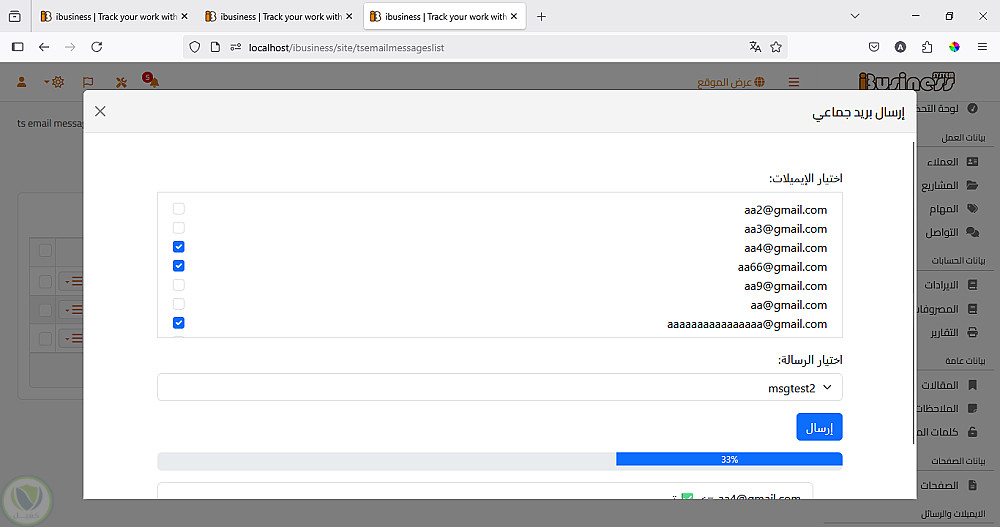The height and width of the screenshot is (527, 1000).
Task: Tick the select-all checkbox in background table header
Action: coord(45,251)
